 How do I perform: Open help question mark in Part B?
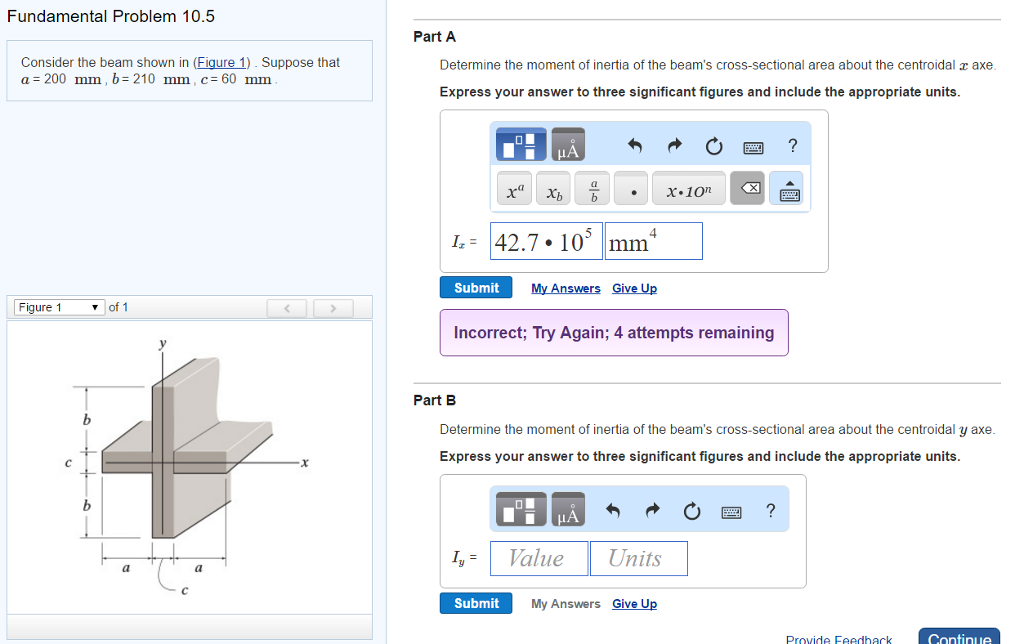(771, 510)
